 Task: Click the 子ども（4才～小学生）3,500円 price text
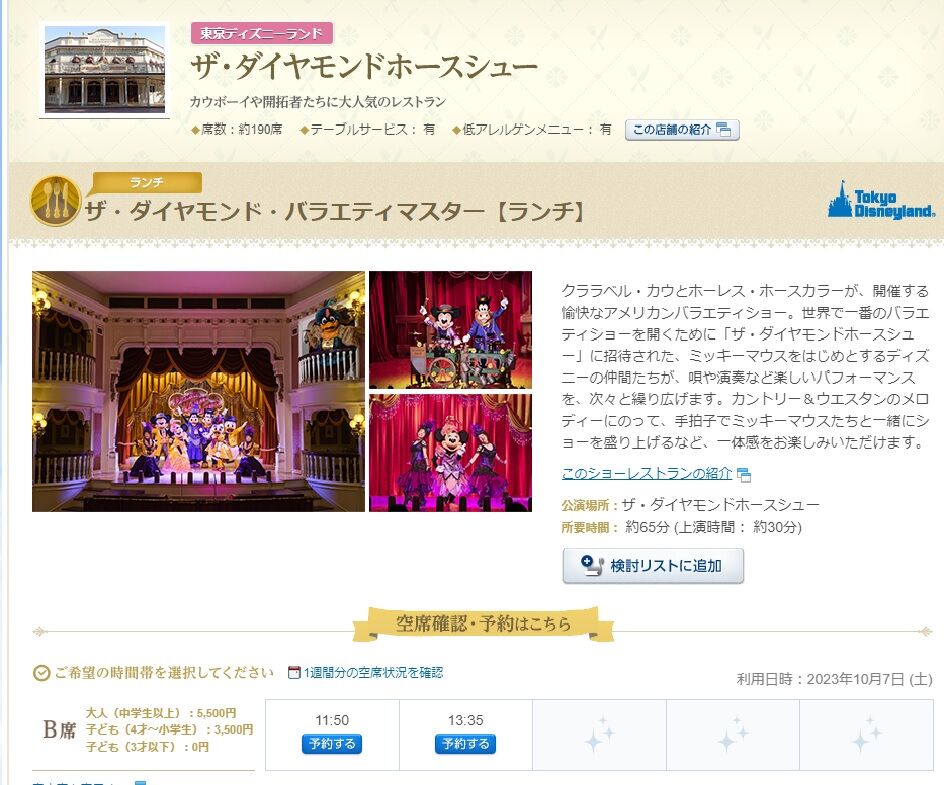169,730
